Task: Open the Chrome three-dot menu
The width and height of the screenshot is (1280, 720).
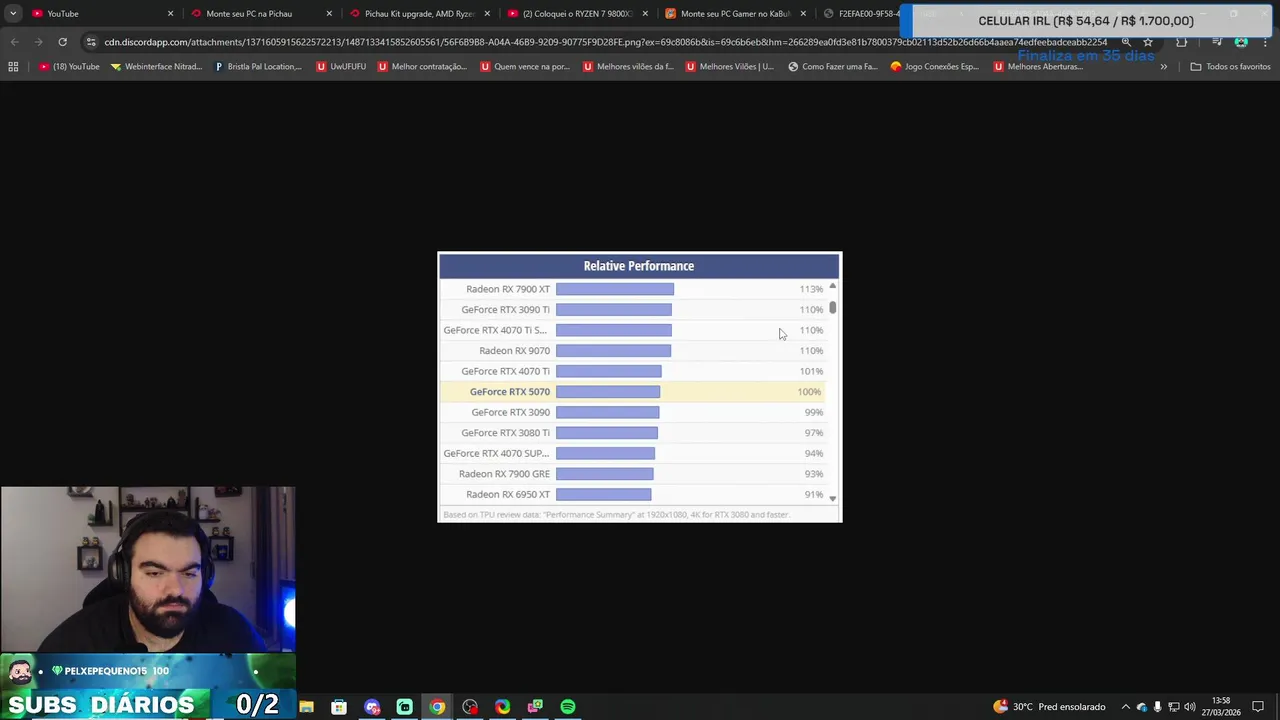Action: (1265, 42)
